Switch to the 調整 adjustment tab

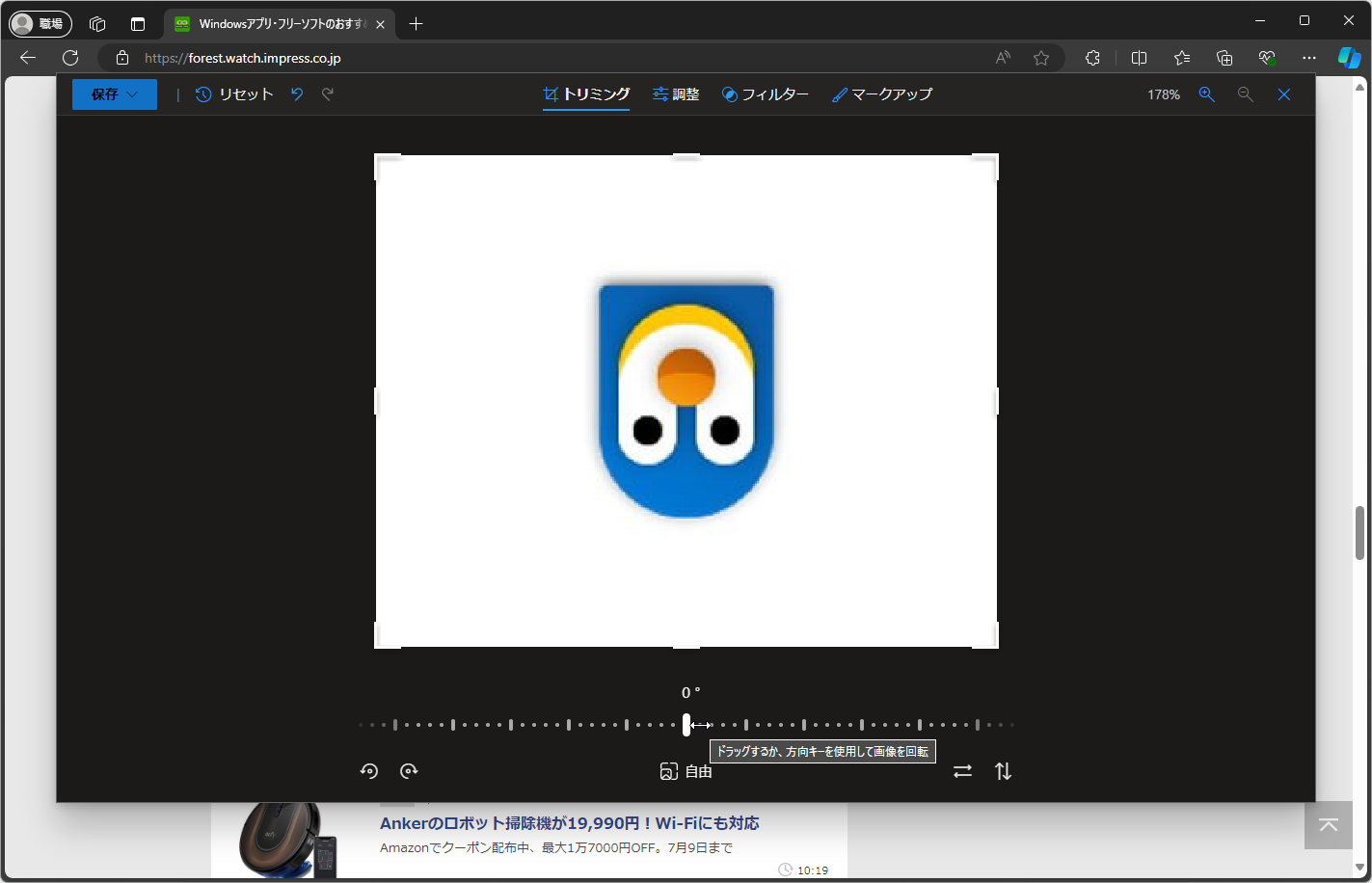click(x=676, y=94)
